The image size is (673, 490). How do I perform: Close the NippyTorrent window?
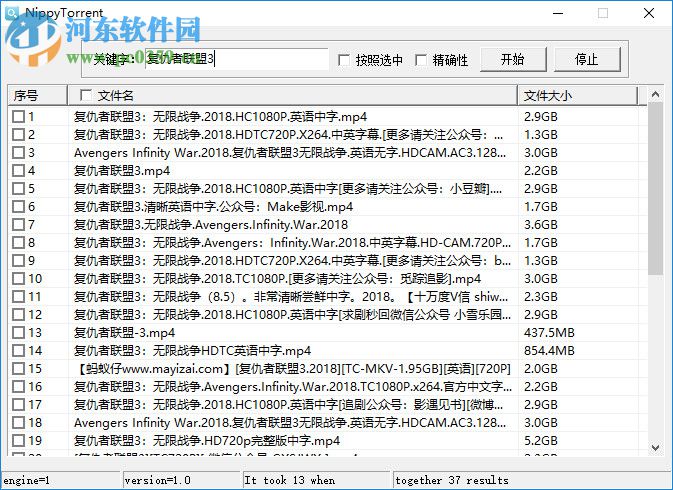pos(649,13)
